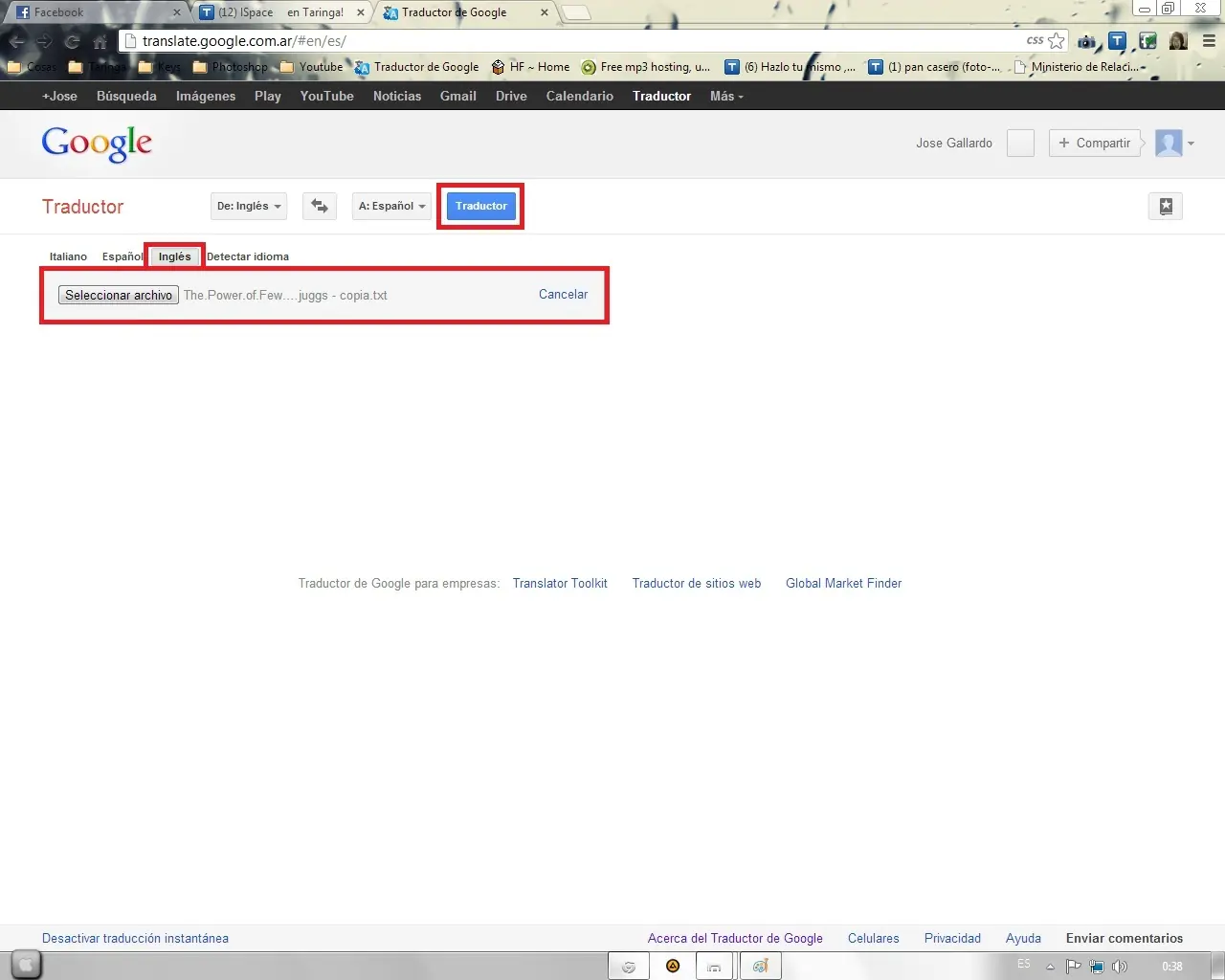Click the green check extension icon
Screen dimensions: 1225x980
[x=1147, y=41]
